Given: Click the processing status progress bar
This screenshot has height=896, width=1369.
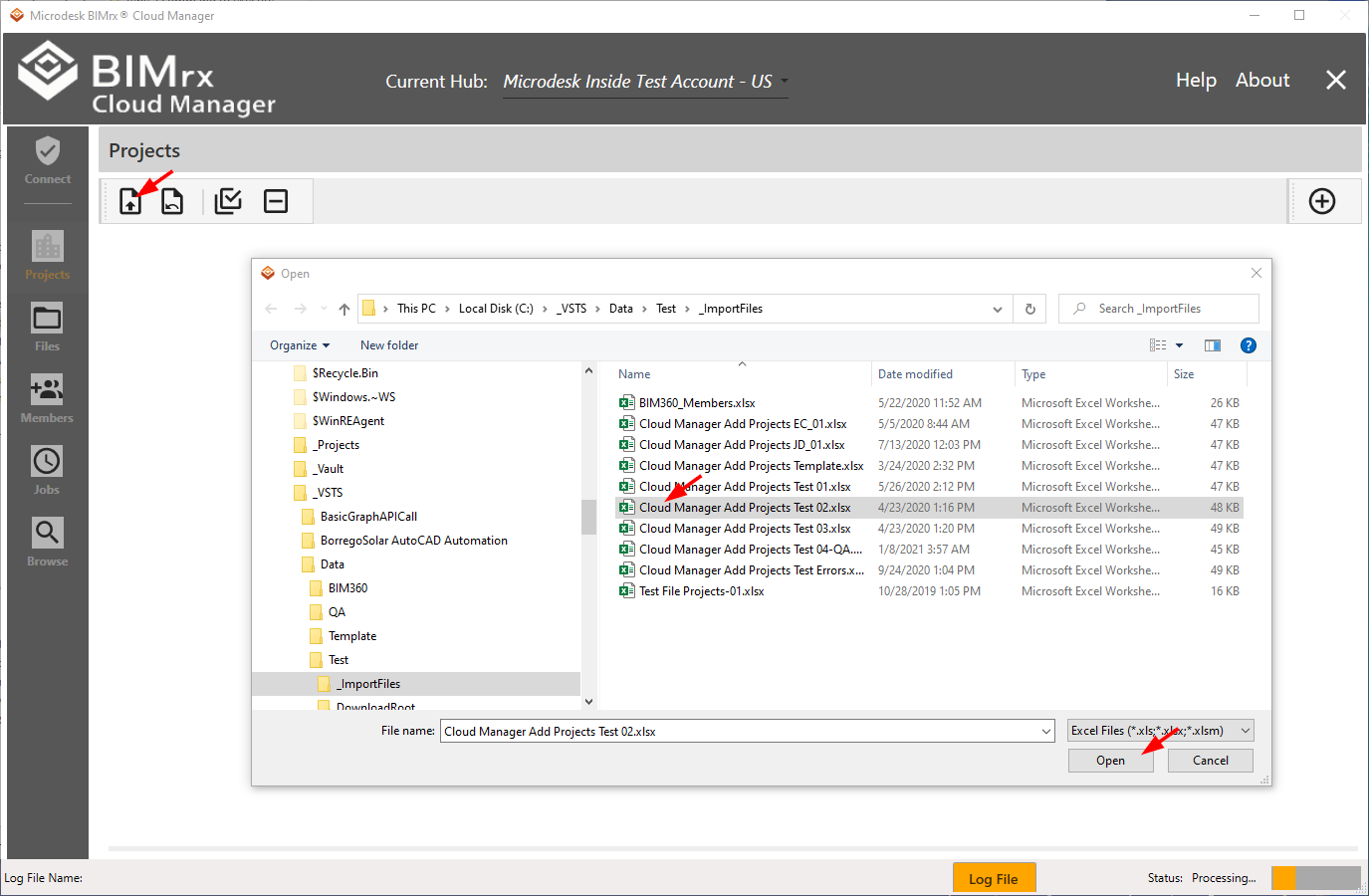Looking at the screenshot, I should click(x=1315, y=878).
